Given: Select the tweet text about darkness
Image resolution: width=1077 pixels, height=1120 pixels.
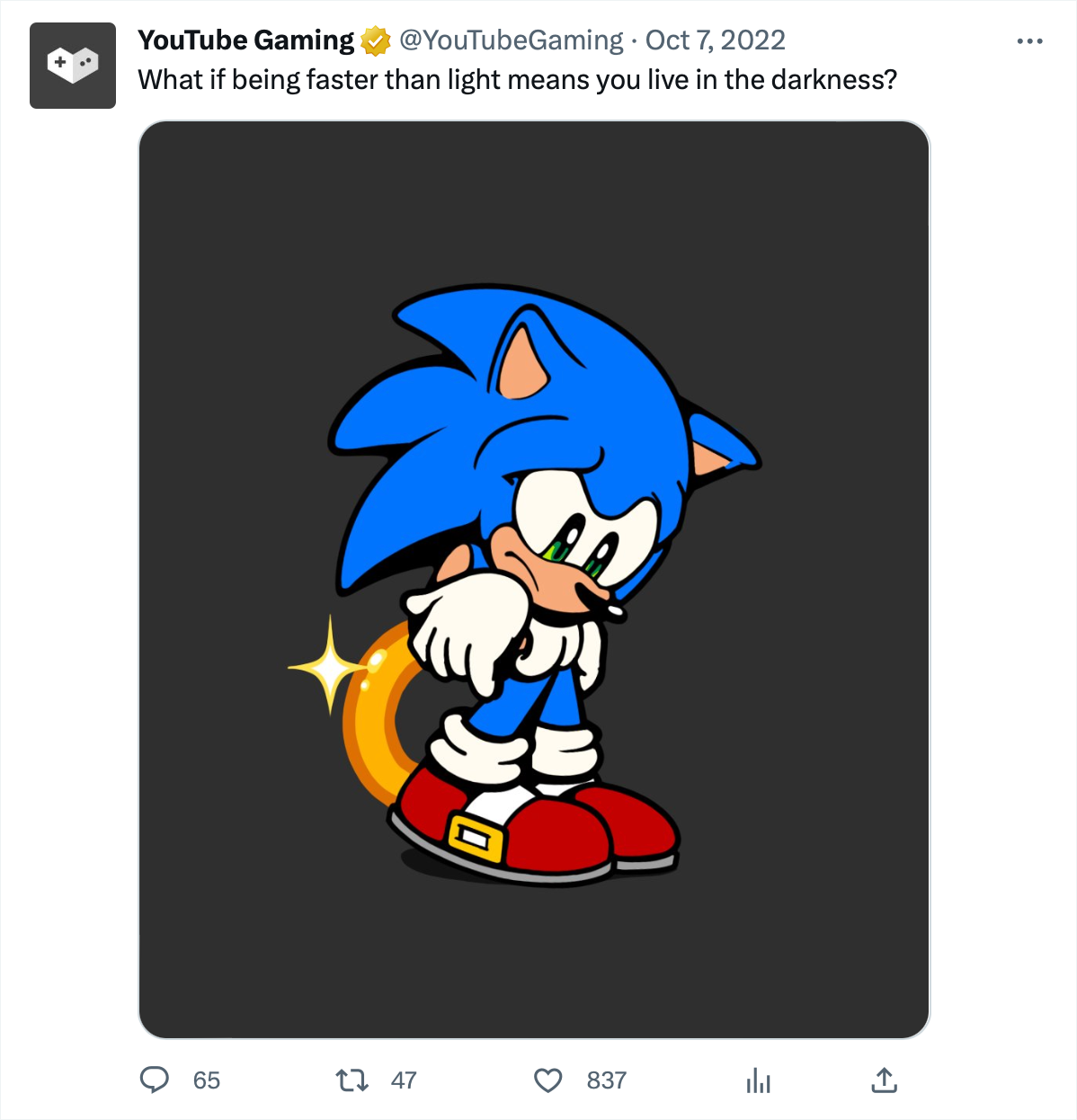Looking at the screenshot, I should [x=518, y=80].
